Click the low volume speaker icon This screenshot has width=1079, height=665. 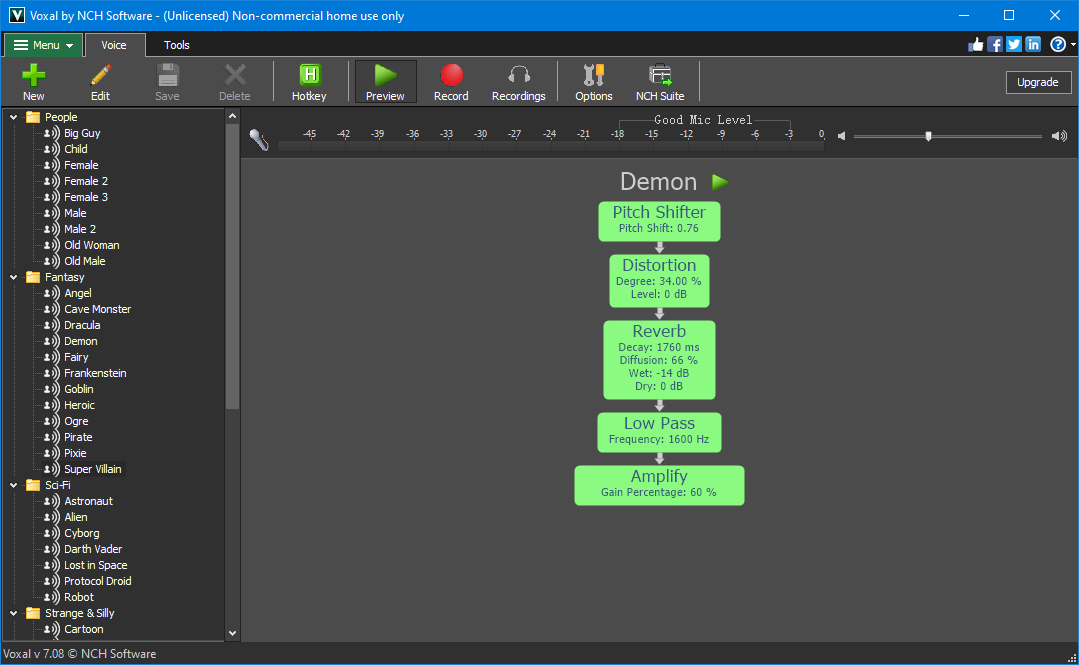[x=842, y=136]
